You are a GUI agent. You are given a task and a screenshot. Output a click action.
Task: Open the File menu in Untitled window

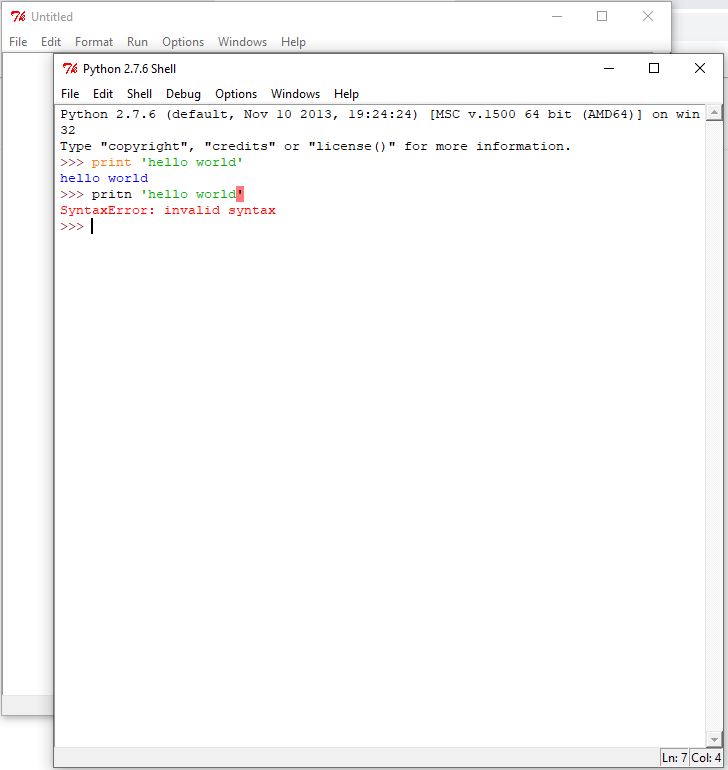coord(18,42)
